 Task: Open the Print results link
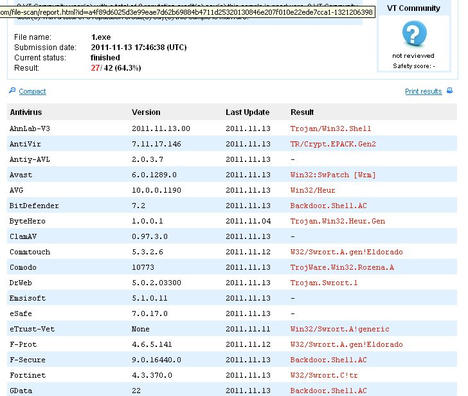pos(423,91)
